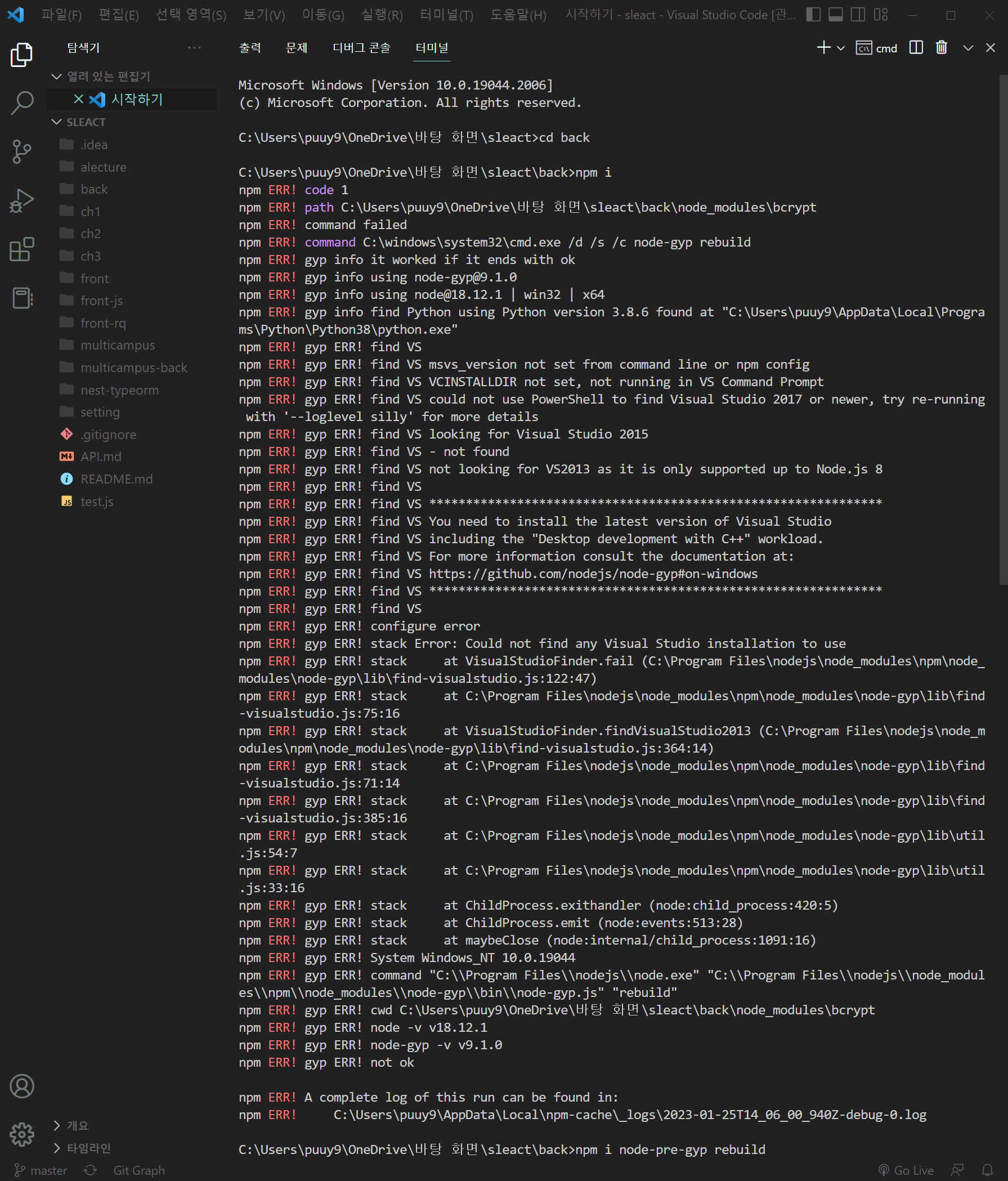Open the Run and Debug view
The height and width of the screenshot is (1181, 1008).
coord(21,200)
